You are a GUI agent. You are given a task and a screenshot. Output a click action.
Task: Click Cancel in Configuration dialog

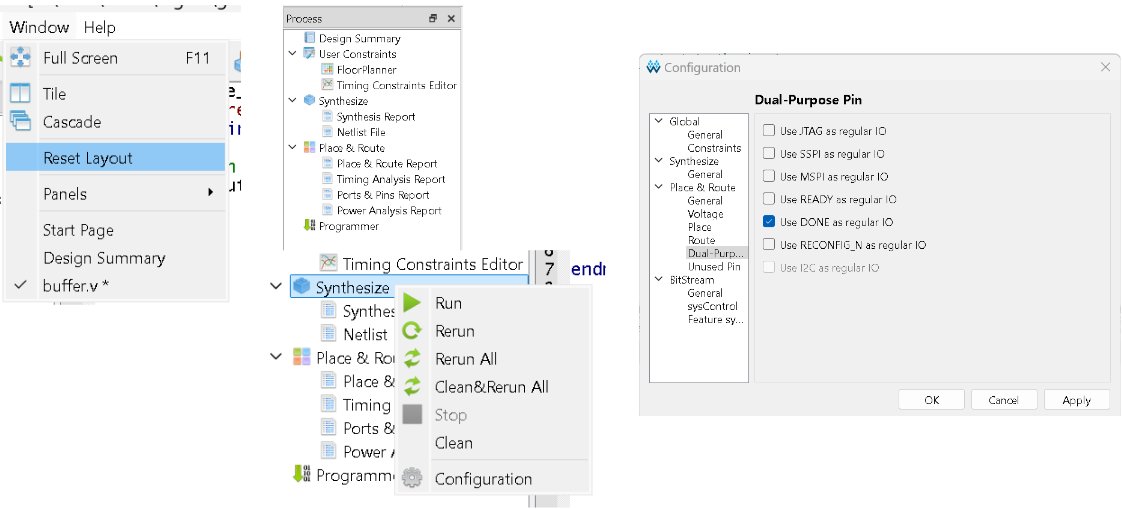point(1003,400)
